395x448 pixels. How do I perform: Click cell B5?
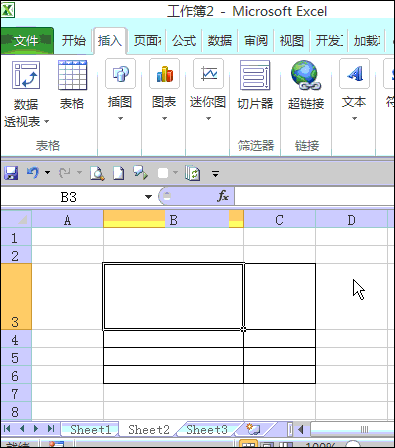(x=173, y=357)
